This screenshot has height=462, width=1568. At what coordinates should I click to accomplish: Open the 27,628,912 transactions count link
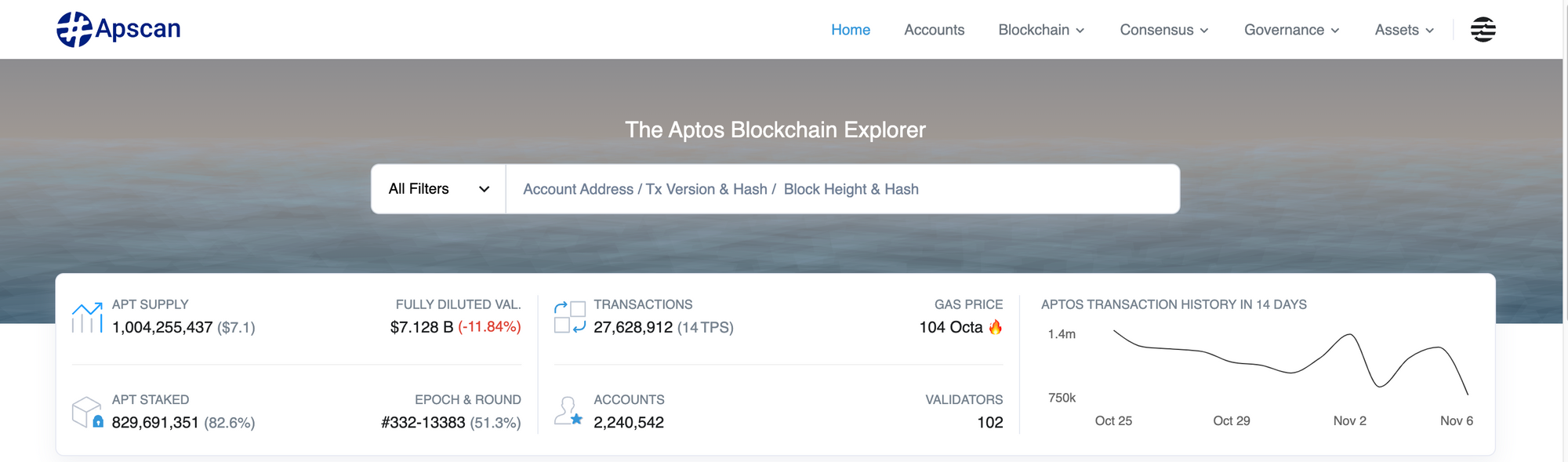(633, 327)
